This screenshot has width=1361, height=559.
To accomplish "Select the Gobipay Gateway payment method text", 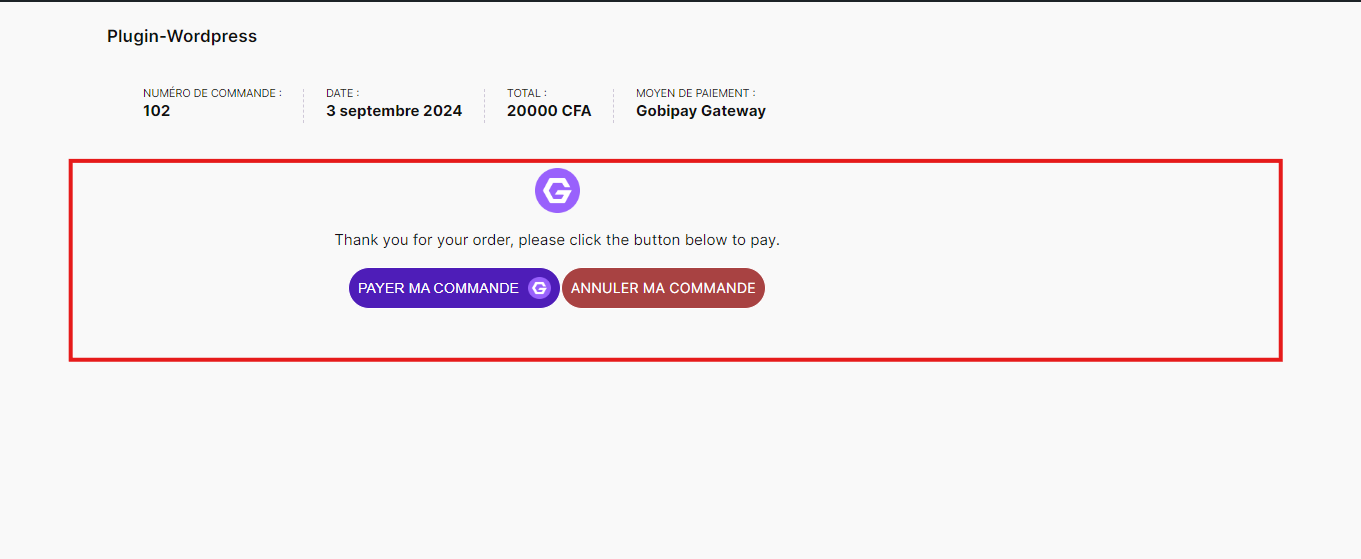I will 700,111.
